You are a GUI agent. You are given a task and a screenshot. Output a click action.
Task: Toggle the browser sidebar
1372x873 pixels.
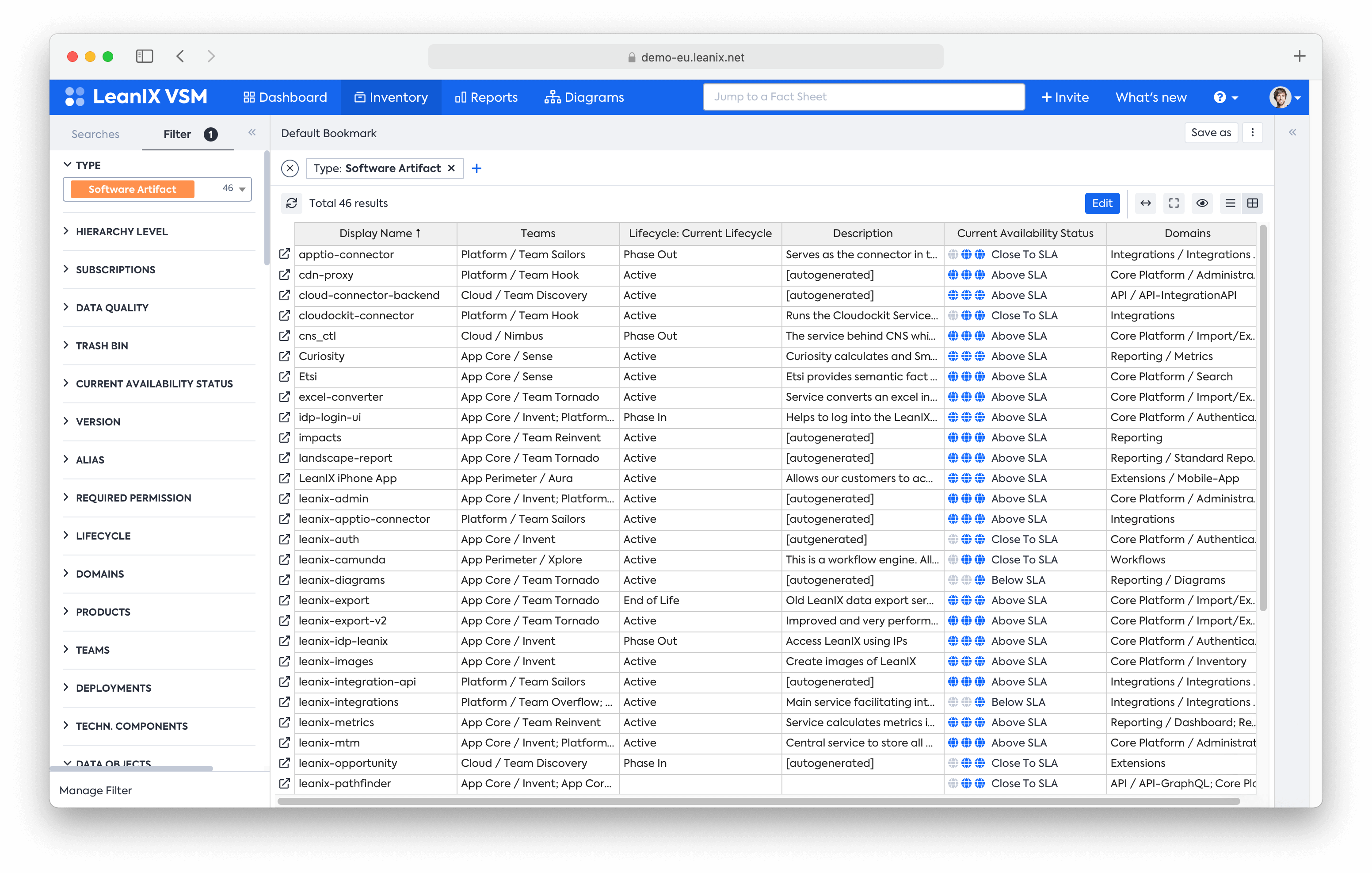coord(145,57)
